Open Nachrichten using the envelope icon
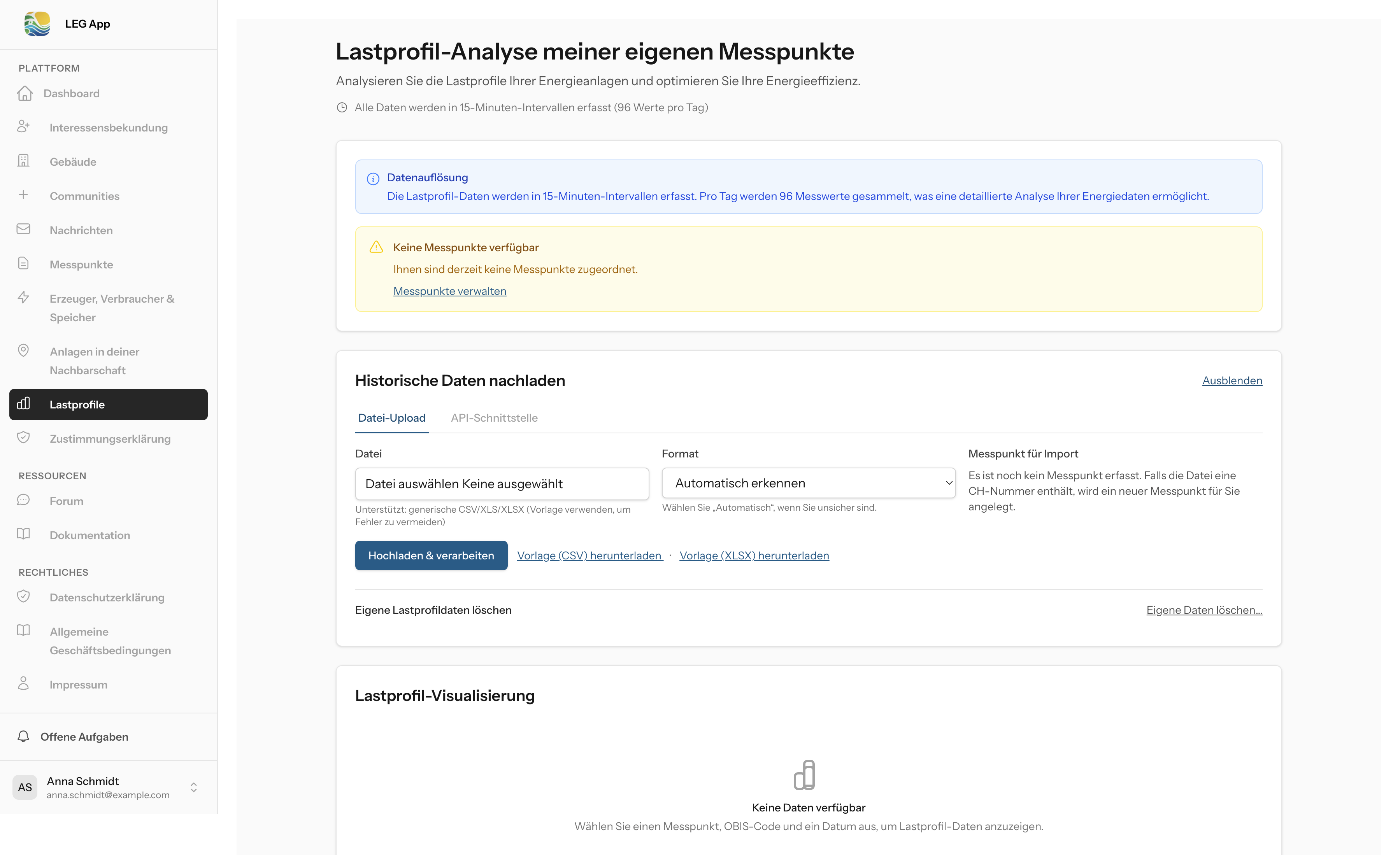This screenshot has width=1400, height=855. pos(23,229)
